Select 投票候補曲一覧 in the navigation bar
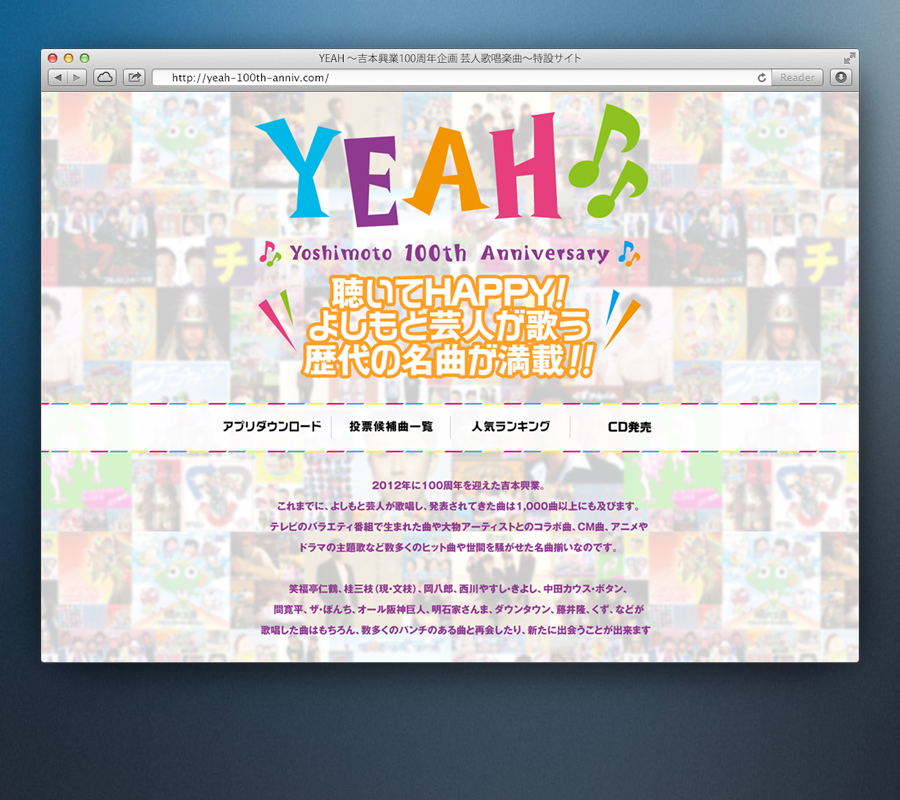Screen dimensions: 900x800 (391, 427)
